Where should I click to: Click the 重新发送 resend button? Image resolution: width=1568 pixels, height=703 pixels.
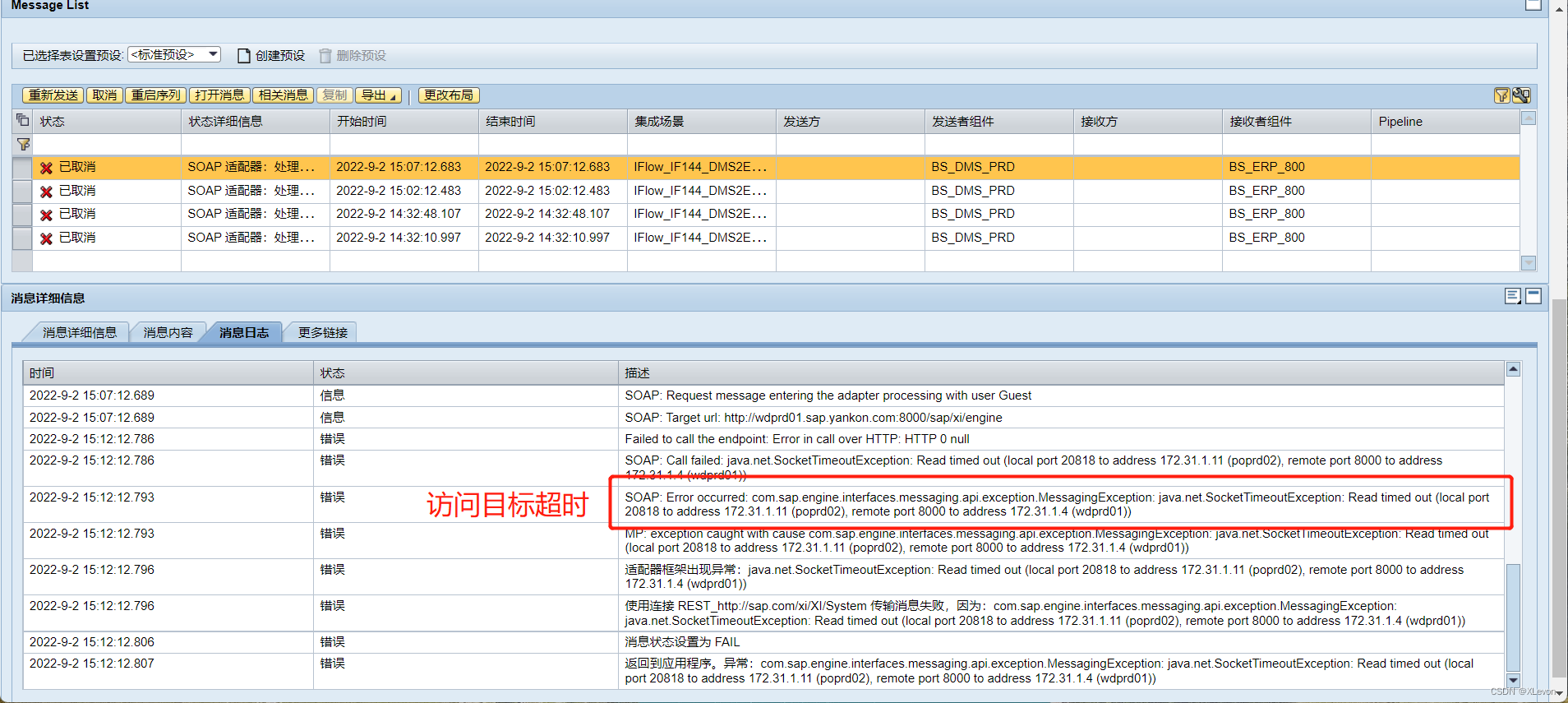coord(53,95)
